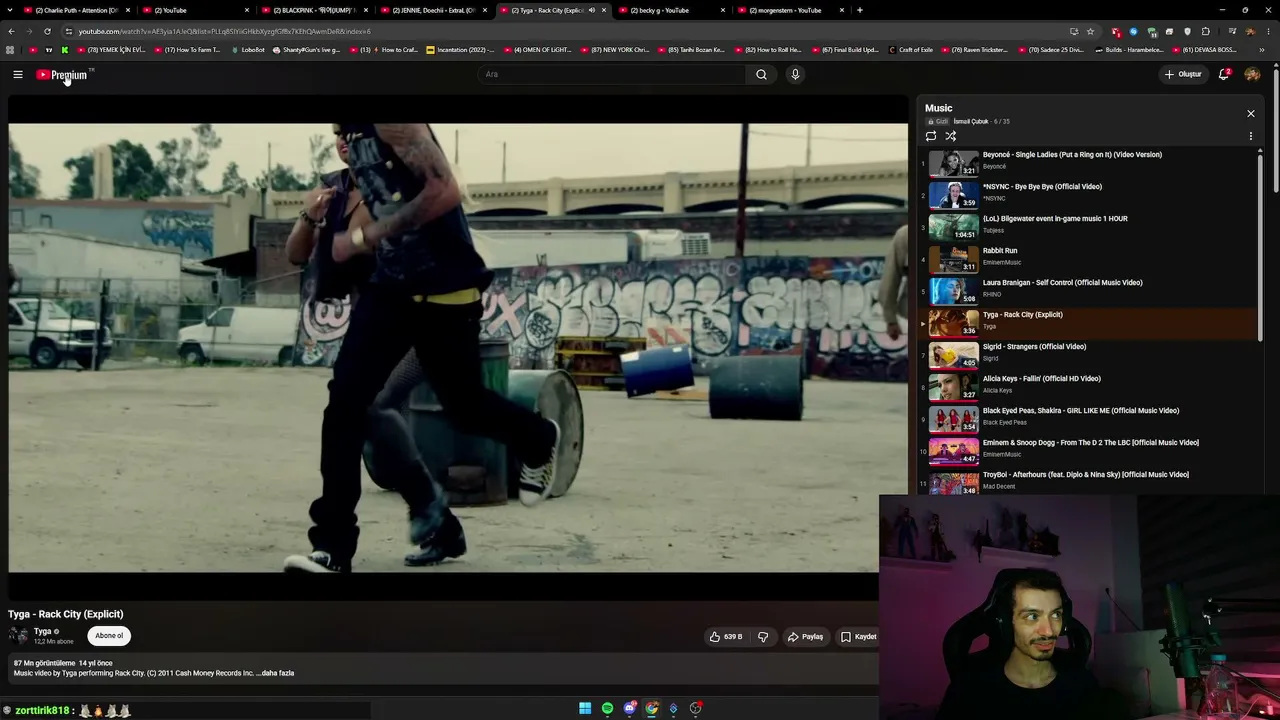The height and width of the screenshot is (720, 1280).
Task: Select 'Eminem & Snoop Dogg - From The D 2 The LBC'
Action: [x=1089, y=450]
